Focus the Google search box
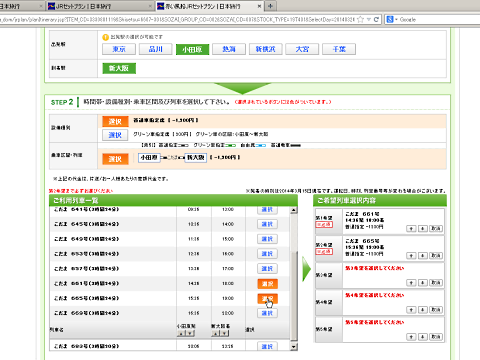The image size is (480, 360). tap(439, 20)
